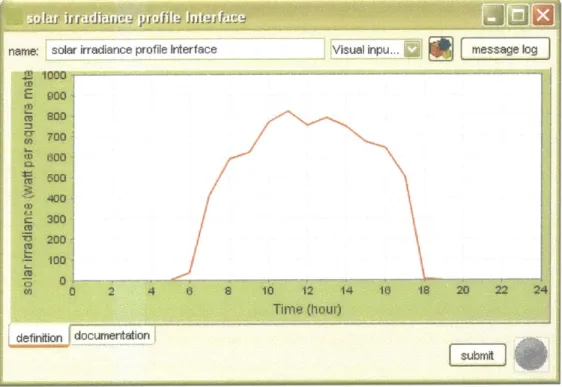Image resolution: width=562 pixels, height=387 pixels.
Task: Click the curve peak near hour 11
Action: click(288, 111)
